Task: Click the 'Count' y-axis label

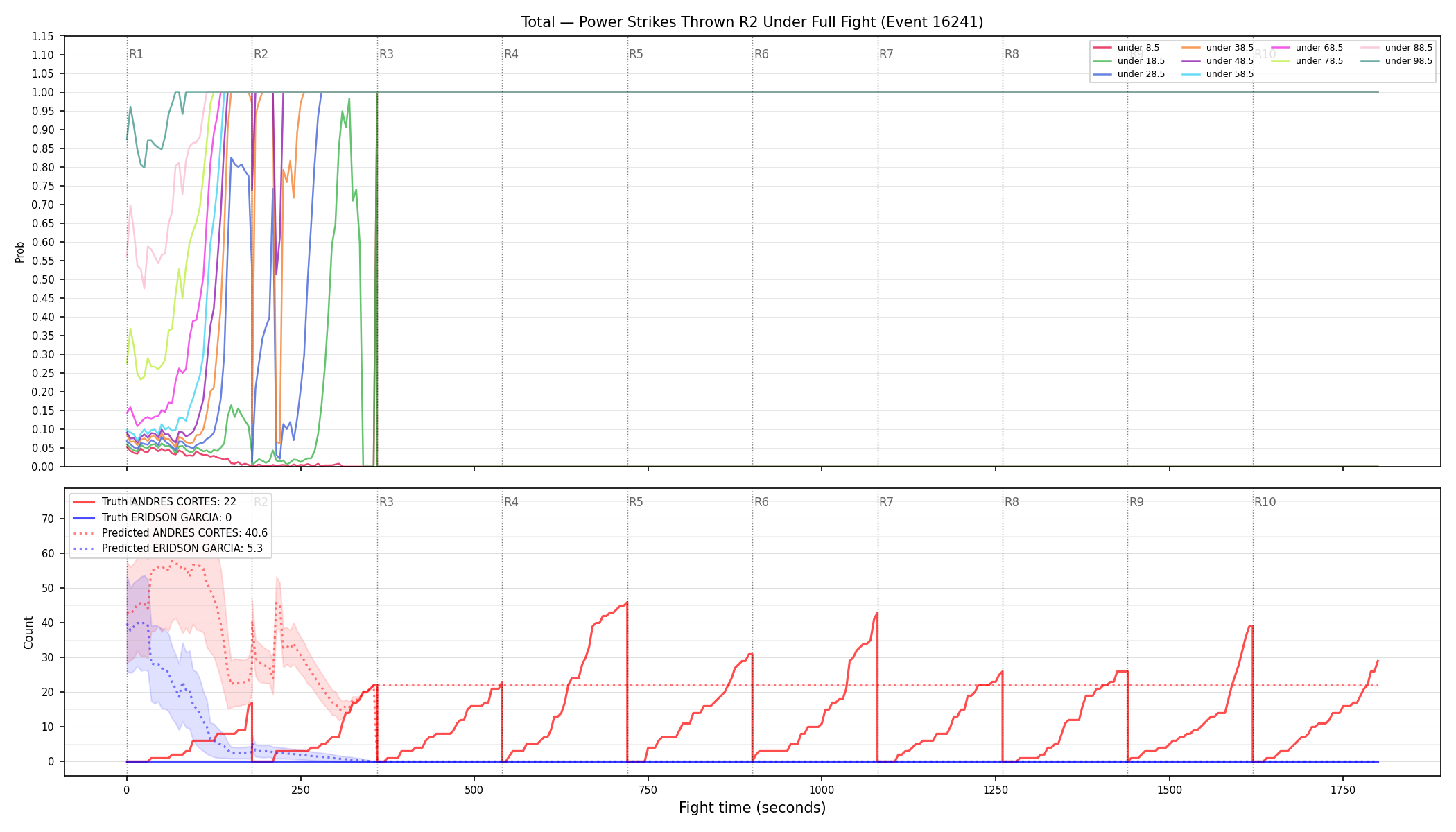Action: (x=28, y=632)
